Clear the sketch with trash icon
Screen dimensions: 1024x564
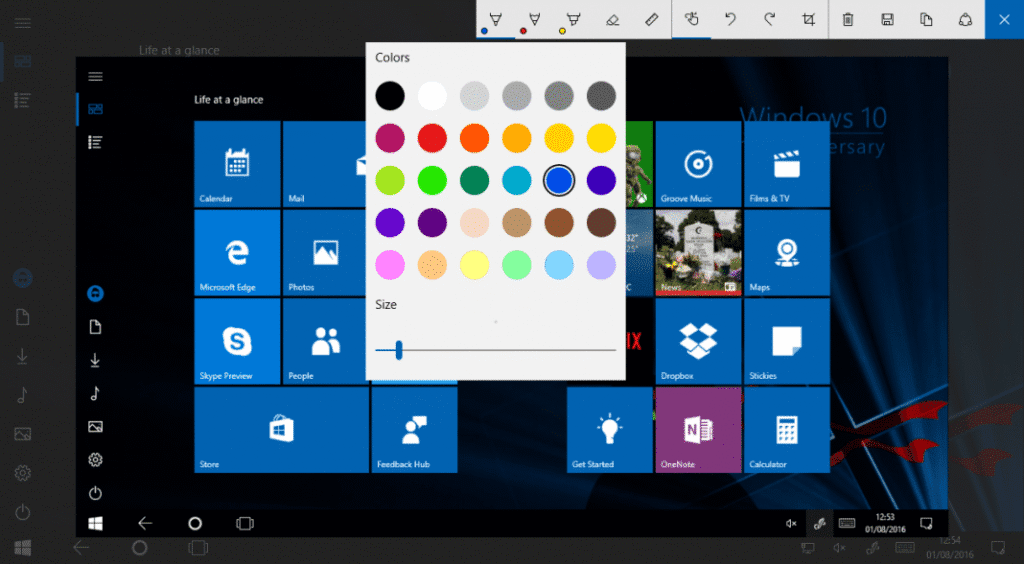pos(848,20)
